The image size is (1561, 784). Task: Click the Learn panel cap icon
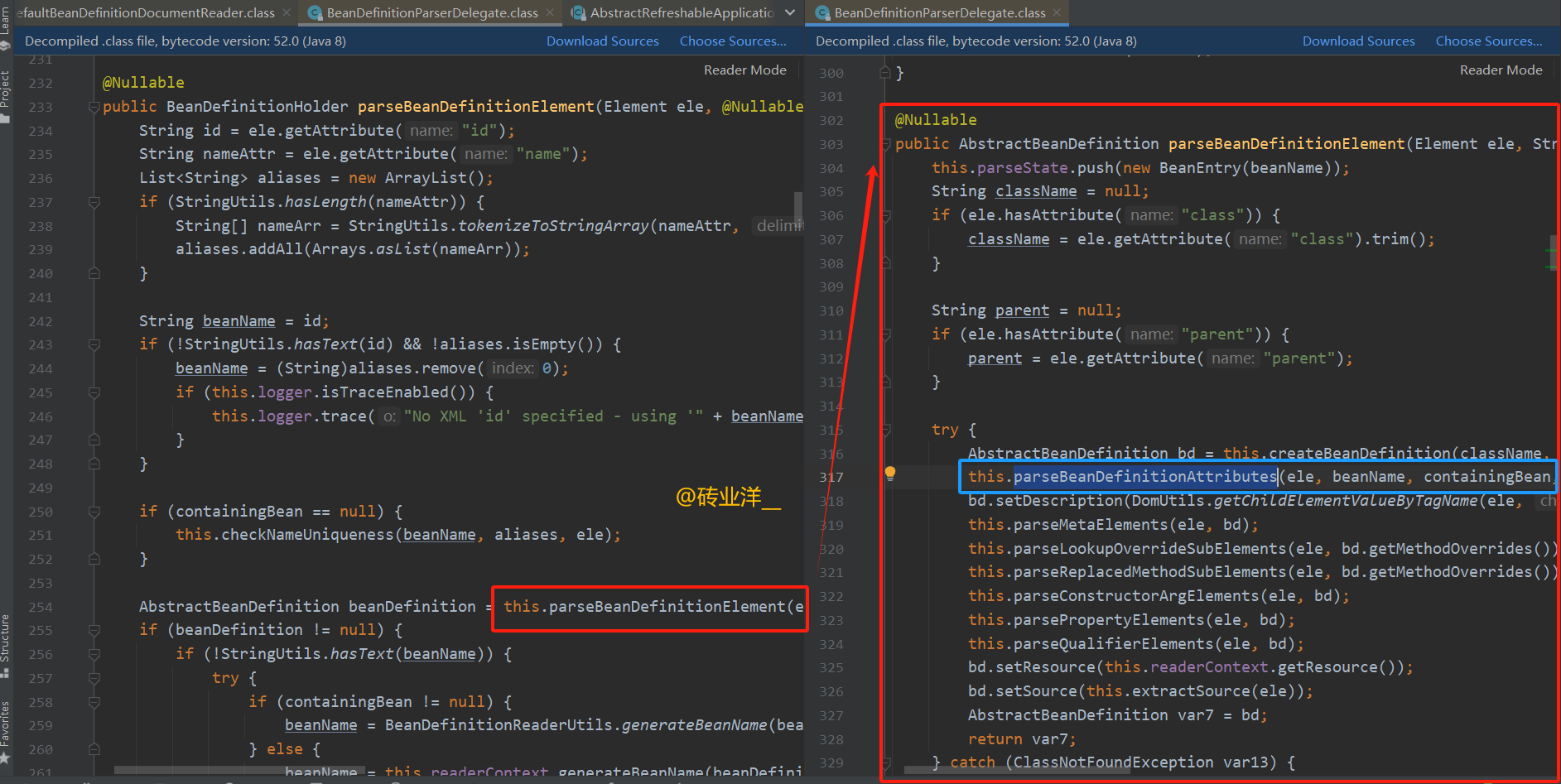pos(5,46)
